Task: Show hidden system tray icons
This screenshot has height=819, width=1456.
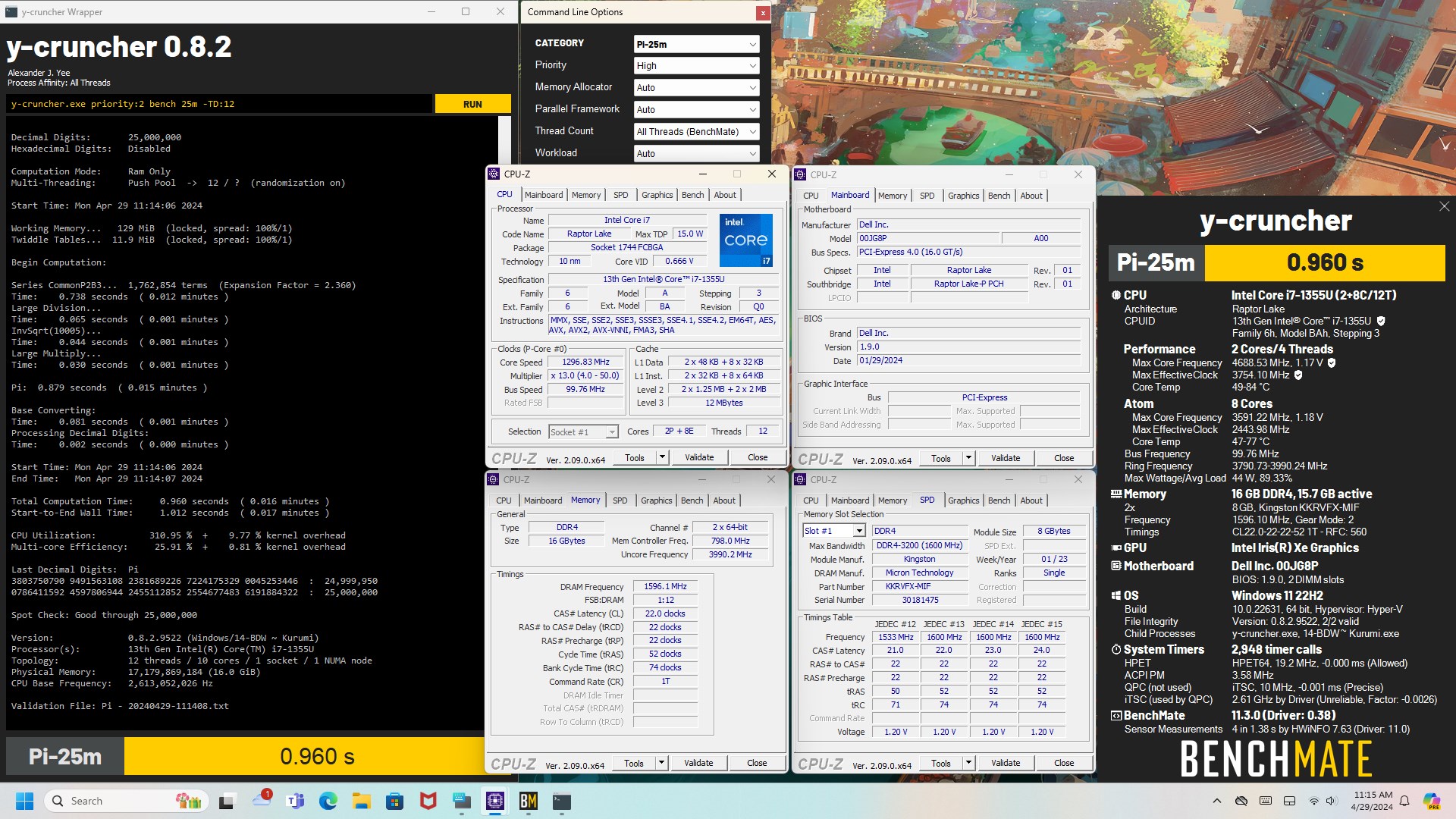Action: 1217,801
